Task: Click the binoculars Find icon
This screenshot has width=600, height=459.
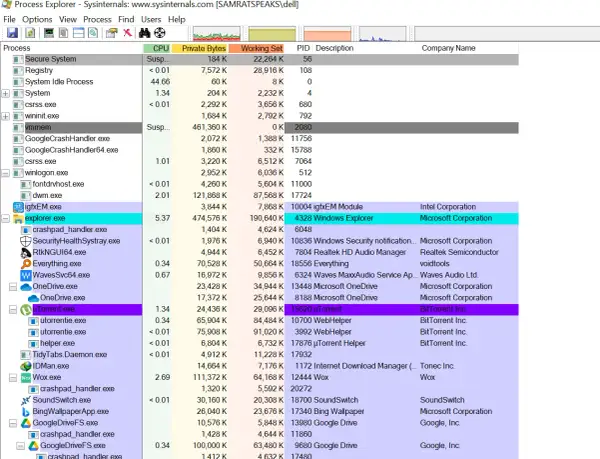Action: tap(144, 33)
